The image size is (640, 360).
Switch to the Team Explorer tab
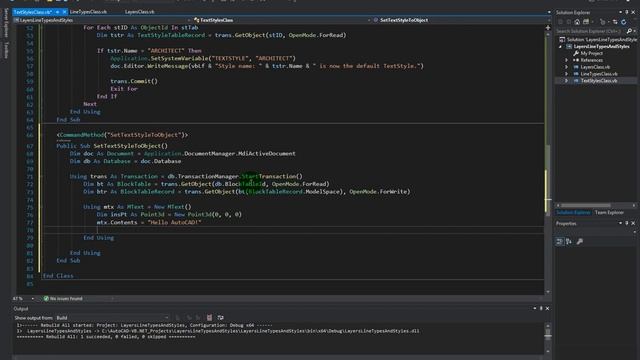click(609, 213)
